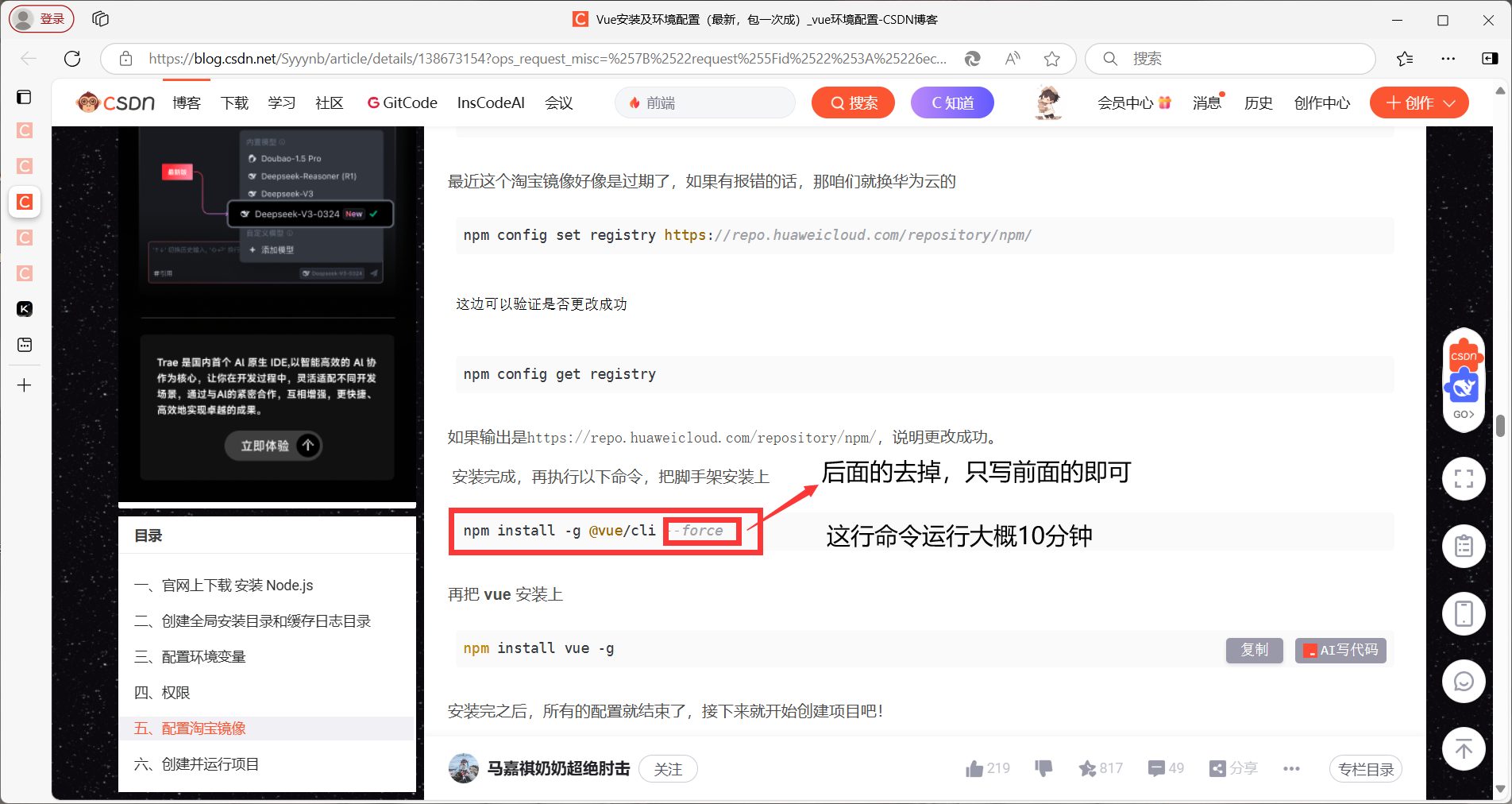Click the page vertical scrollbar thumb

pyautogui.click(x=1500, y=426)
